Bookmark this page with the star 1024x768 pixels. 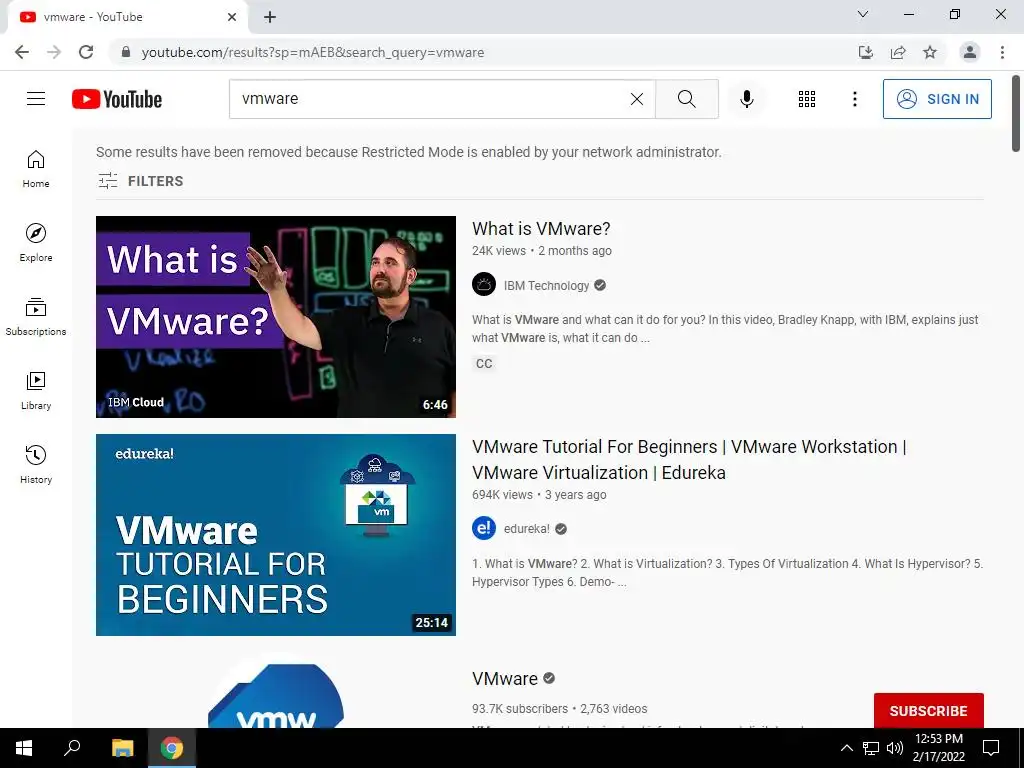pyautogui.click(x=930, y=52)
